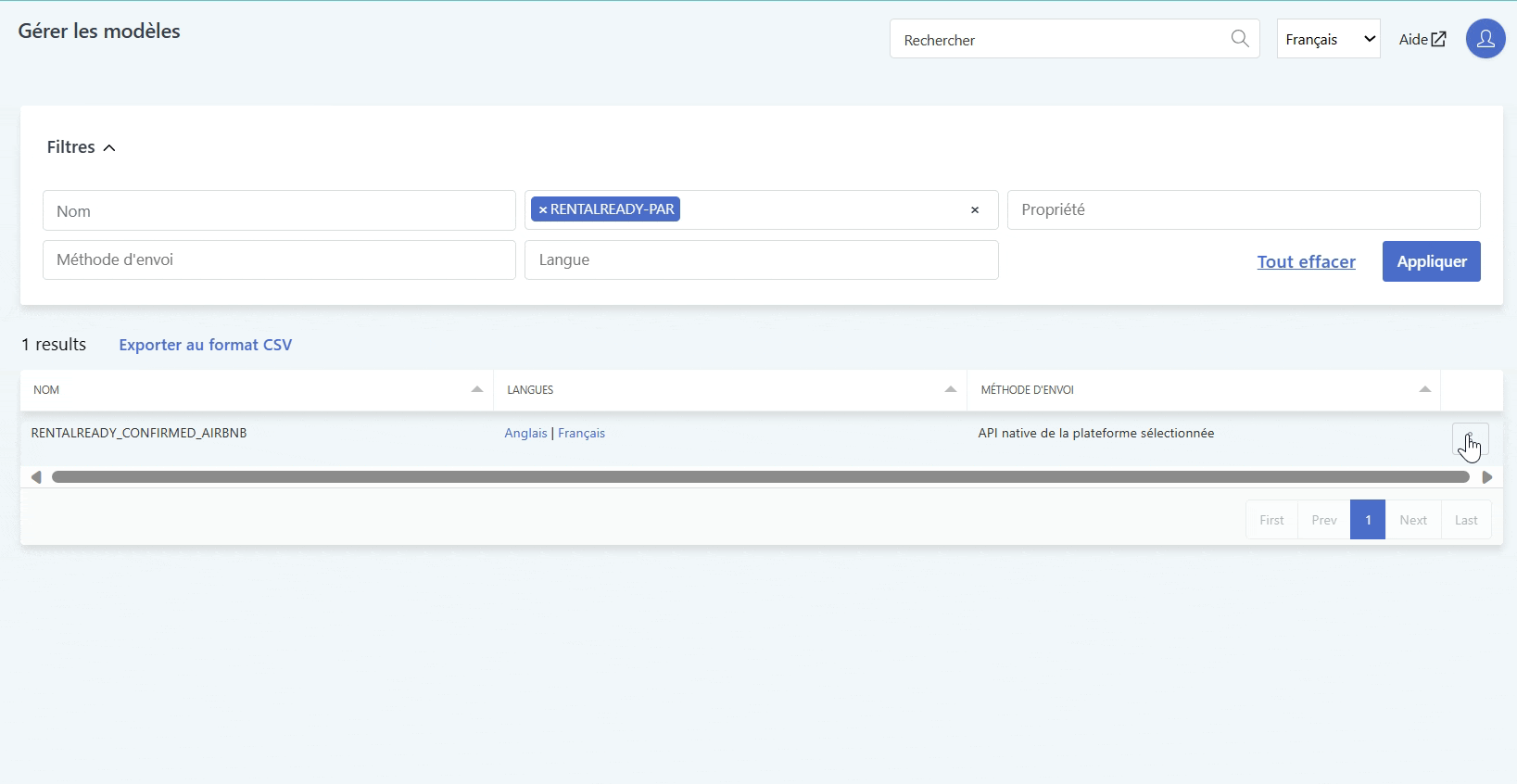Open the Aide external help link
Image resolution: width=1517 pixels, height=784 pixels.
coord(1422,39)
